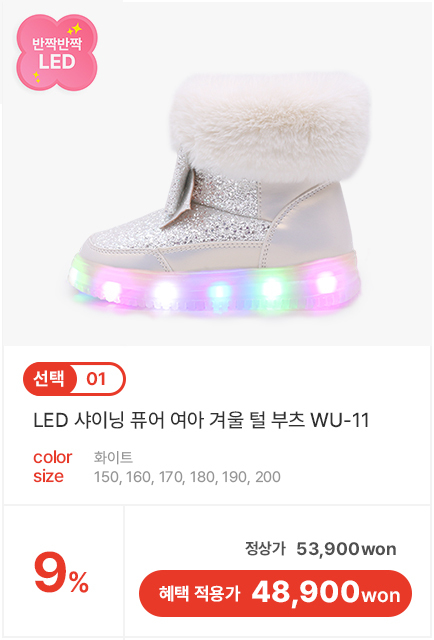Viewport: 434px width, 640px height.
Task: Click the WU-11 model code in title
Action: [x=340, y=420]
